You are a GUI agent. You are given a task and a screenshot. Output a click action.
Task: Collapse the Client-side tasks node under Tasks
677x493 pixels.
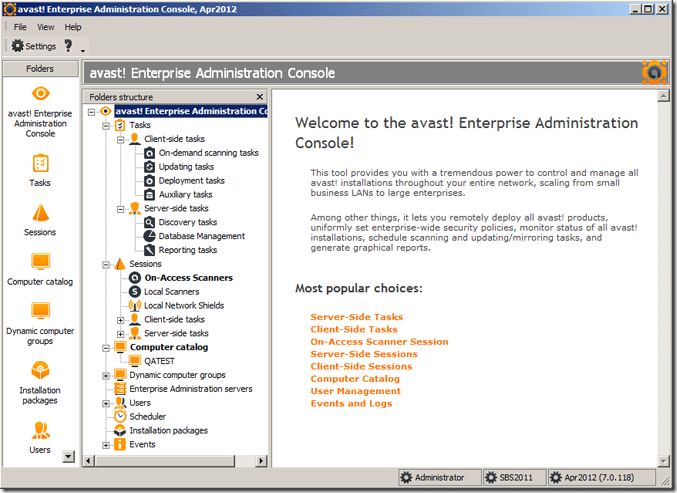tap(121, 140)
